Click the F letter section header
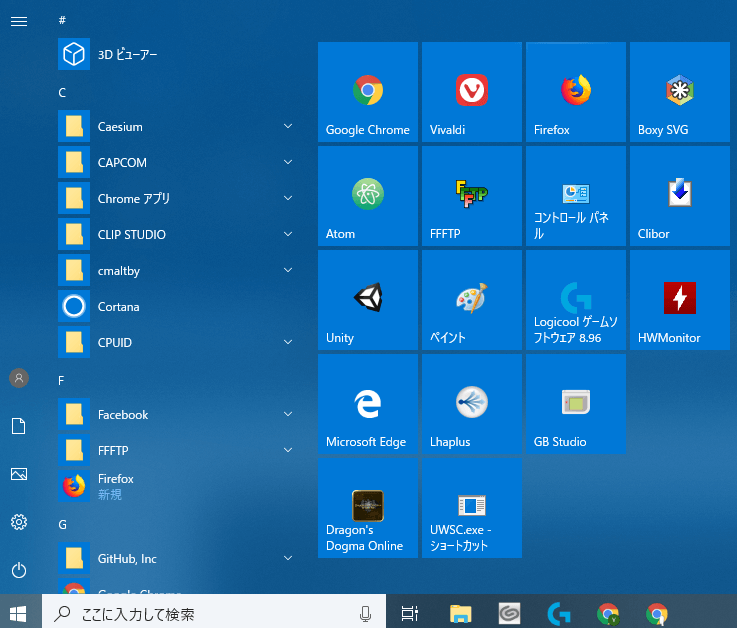 (x=61, y=381)
